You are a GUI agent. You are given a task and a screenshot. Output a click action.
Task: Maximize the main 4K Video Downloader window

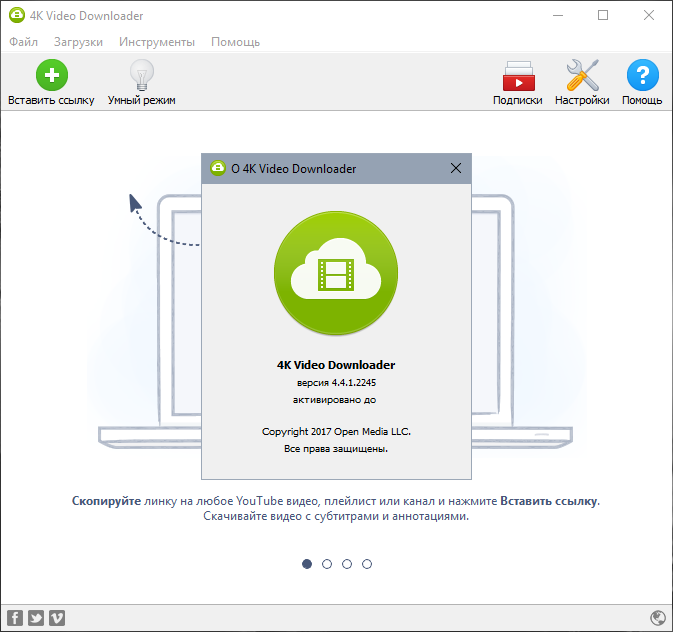[603, 15]
